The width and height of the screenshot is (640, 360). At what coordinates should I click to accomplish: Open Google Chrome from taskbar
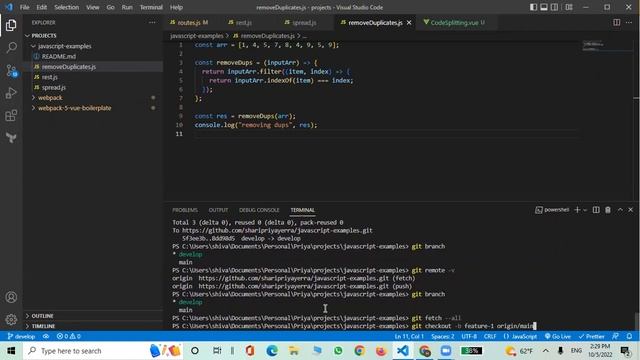[x=359, y=351]
